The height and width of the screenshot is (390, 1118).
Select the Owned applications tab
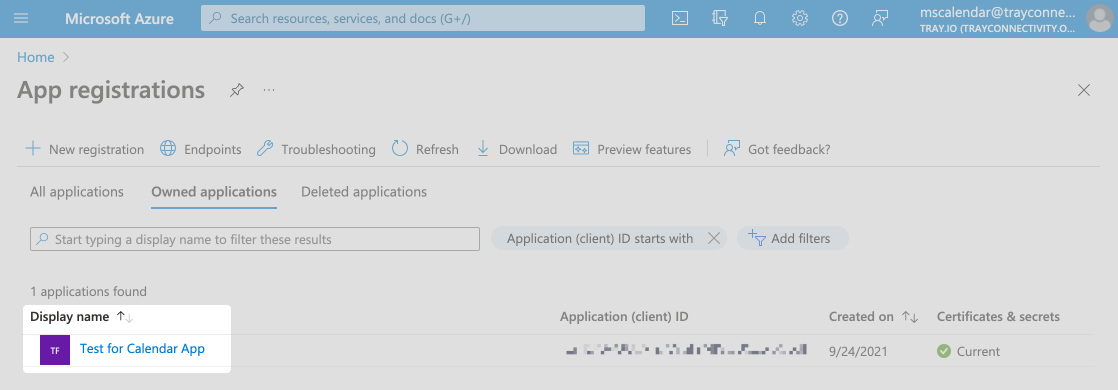click(x=214, y=192)
